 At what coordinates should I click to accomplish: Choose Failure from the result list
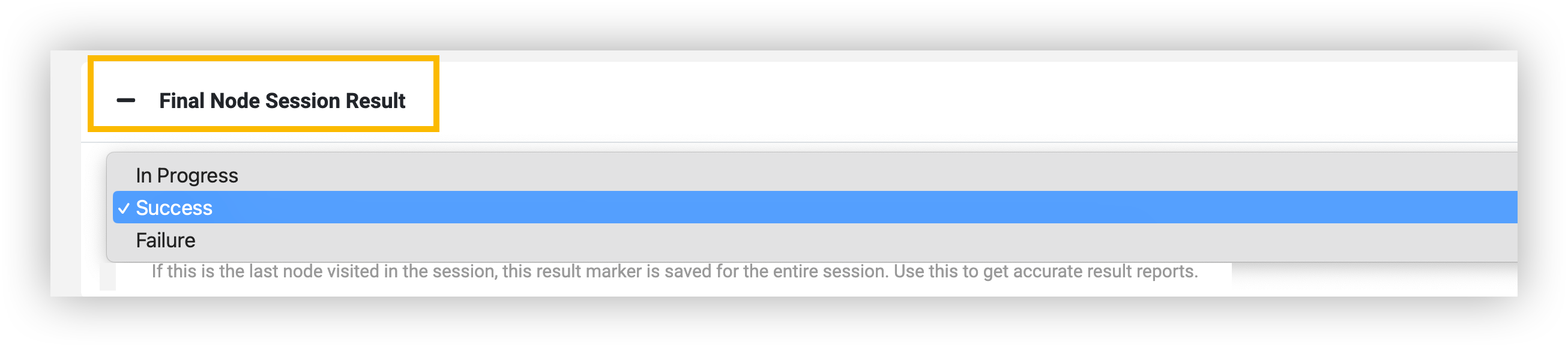click(166, 241)
